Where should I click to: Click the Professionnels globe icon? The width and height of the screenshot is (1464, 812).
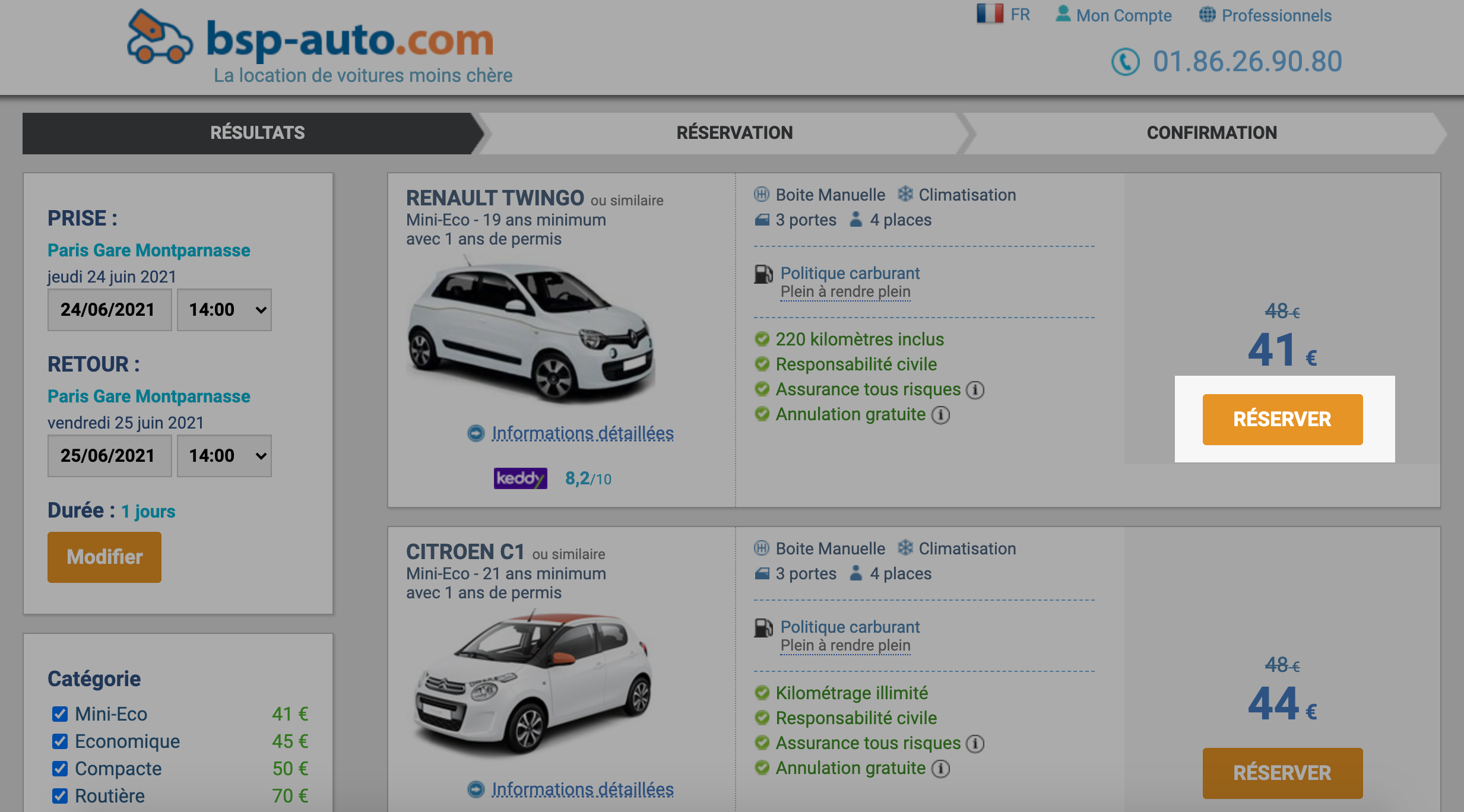(1207, 14)
